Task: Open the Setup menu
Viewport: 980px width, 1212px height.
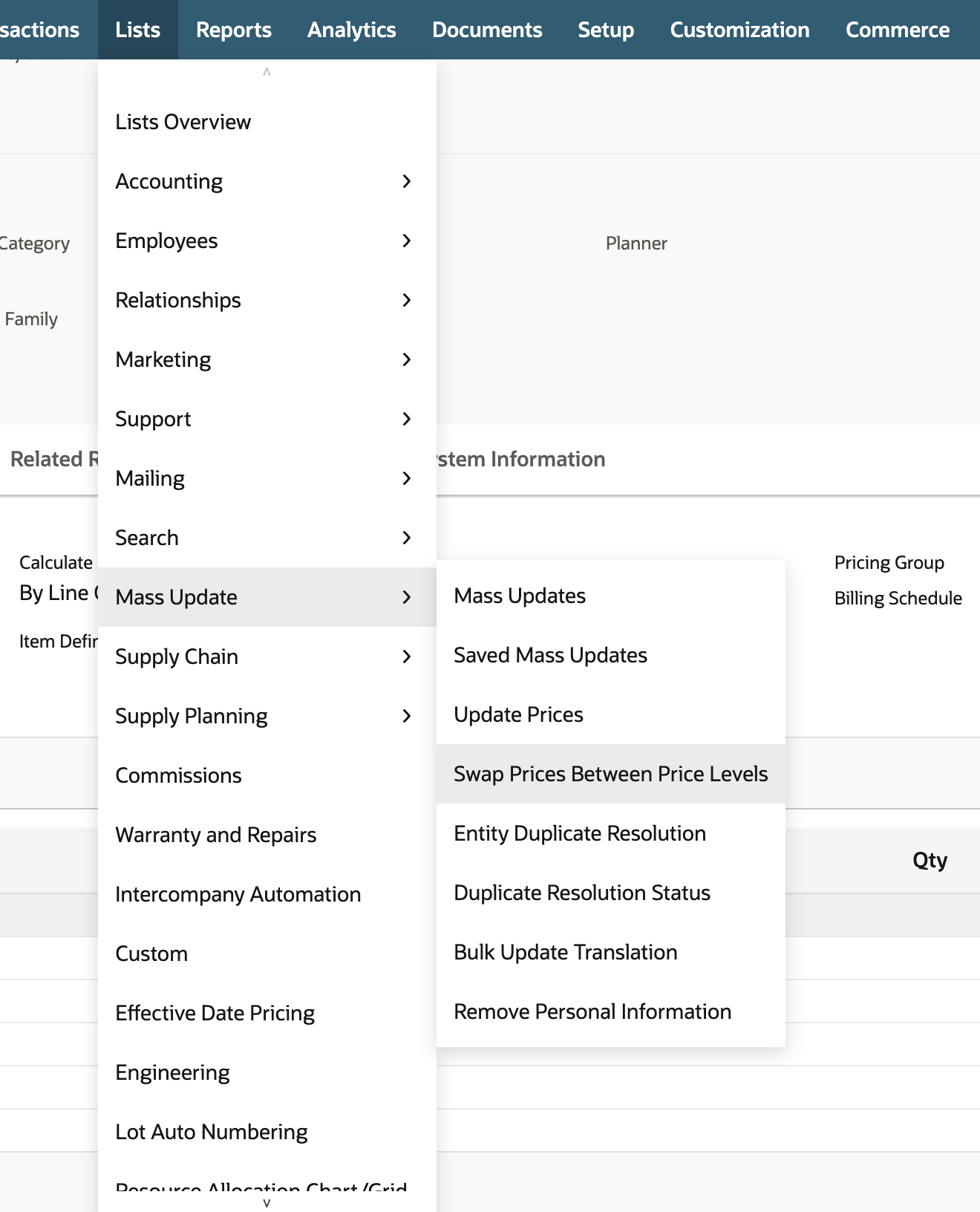Action: [606, 30]
